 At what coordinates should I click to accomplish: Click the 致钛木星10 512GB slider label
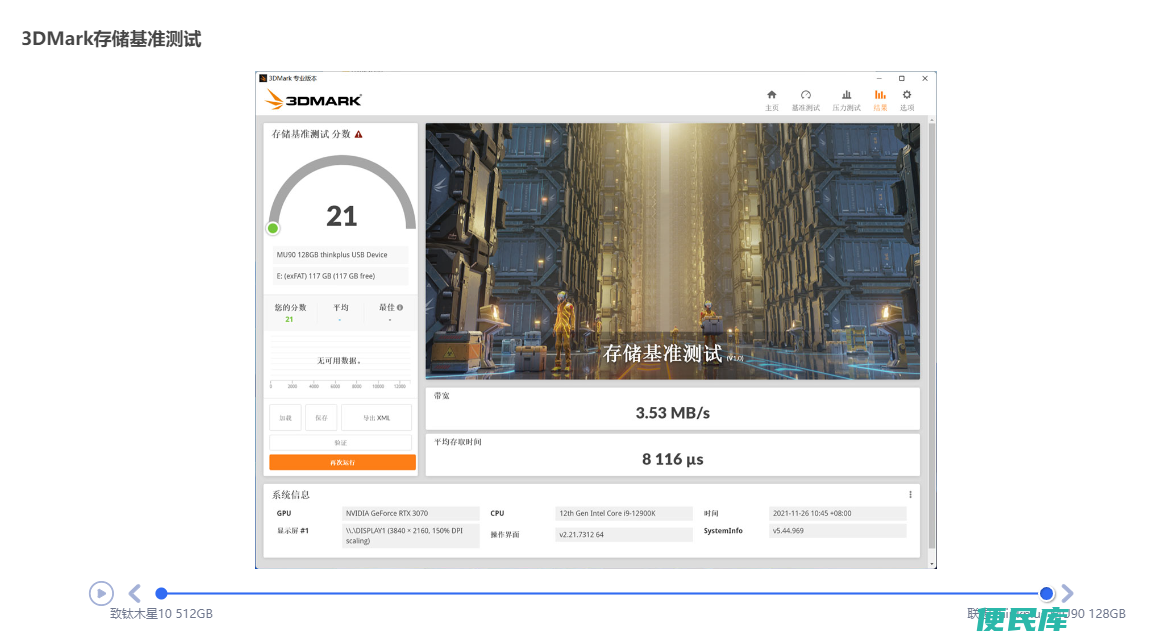point(161,614)
